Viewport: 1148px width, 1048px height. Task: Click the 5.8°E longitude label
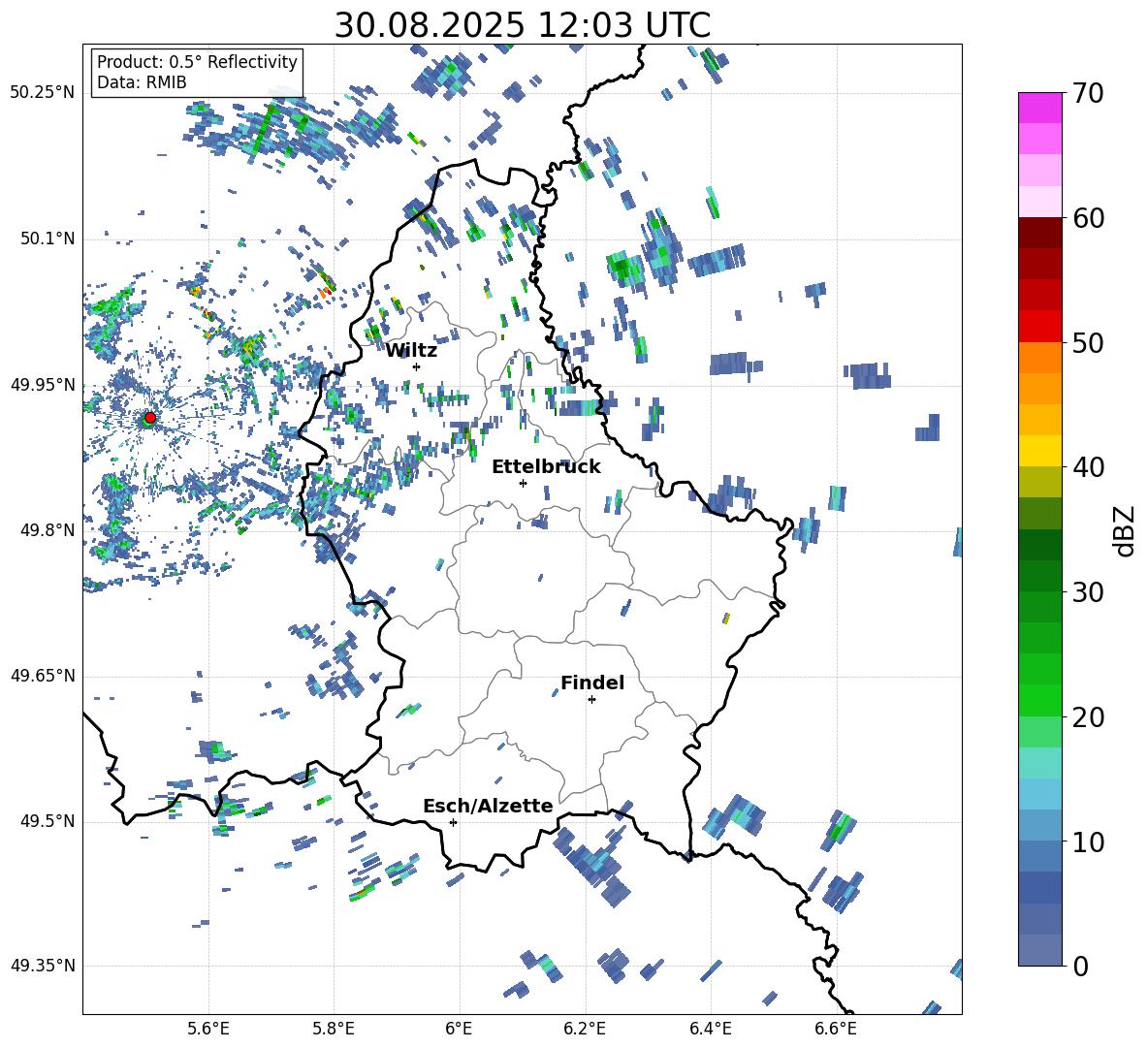(x=334, y=1029)
